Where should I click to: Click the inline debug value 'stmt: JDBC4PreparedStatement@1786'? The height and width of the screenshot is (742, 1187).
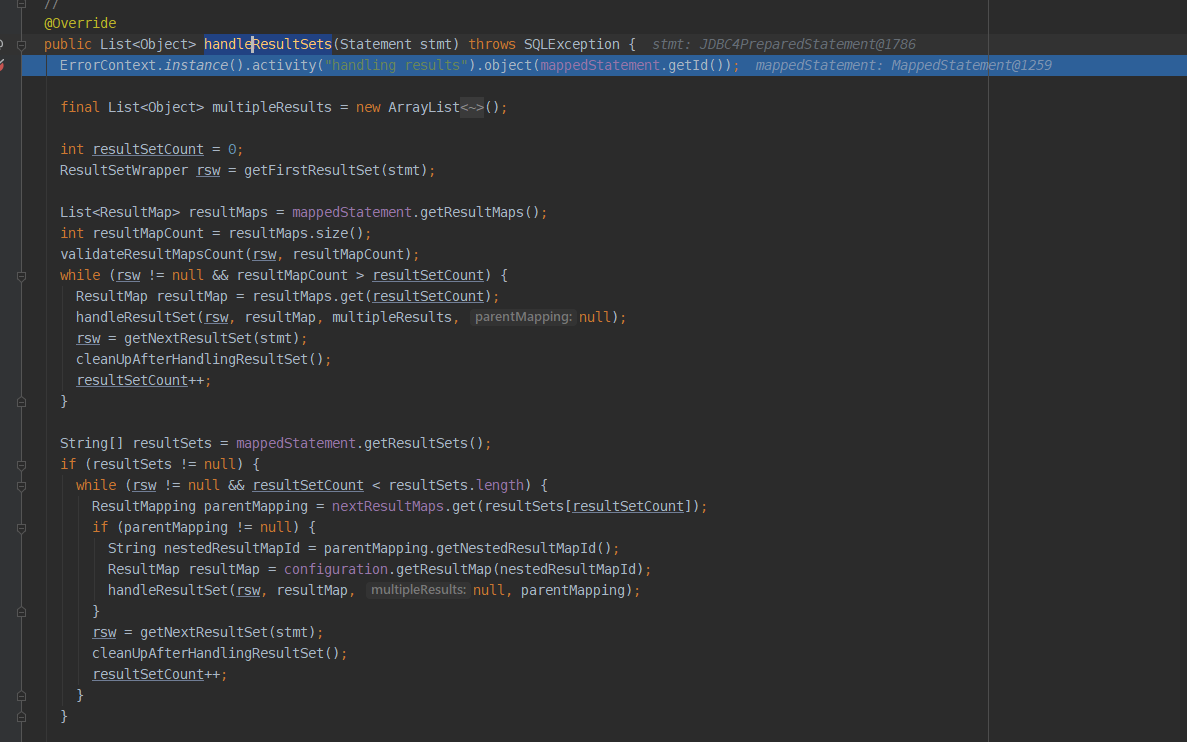pos(784,44)
